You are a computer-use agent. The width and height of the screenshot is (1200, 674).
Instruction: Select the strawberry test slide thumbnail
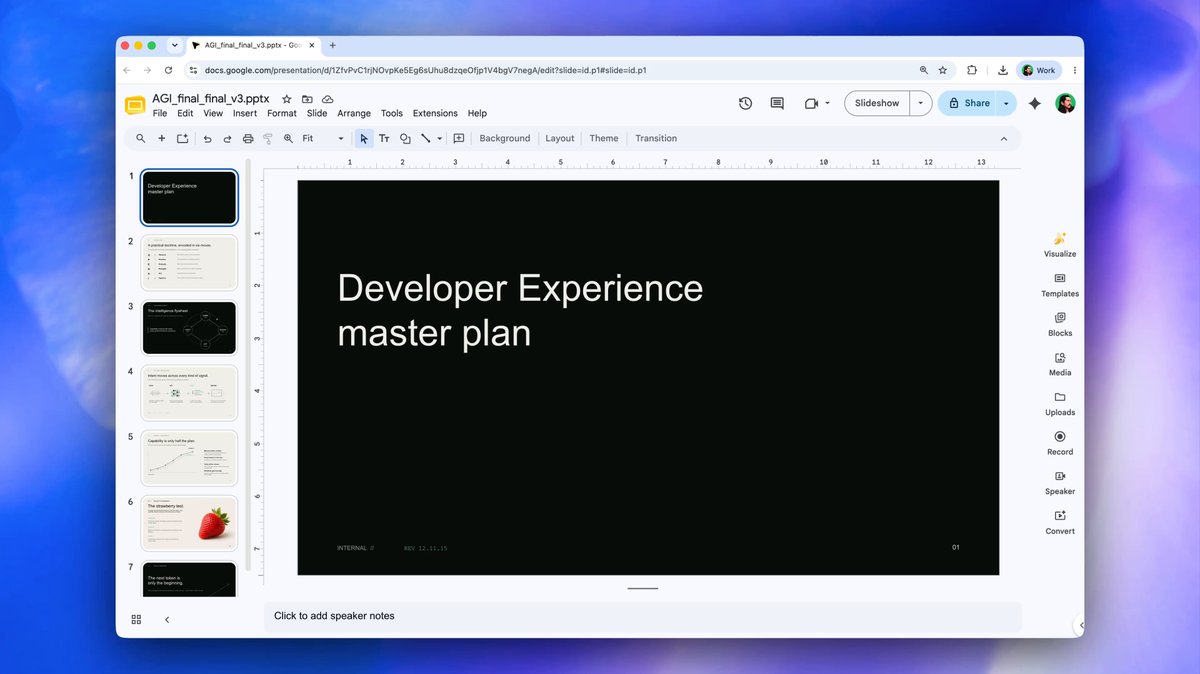(190, 523)
